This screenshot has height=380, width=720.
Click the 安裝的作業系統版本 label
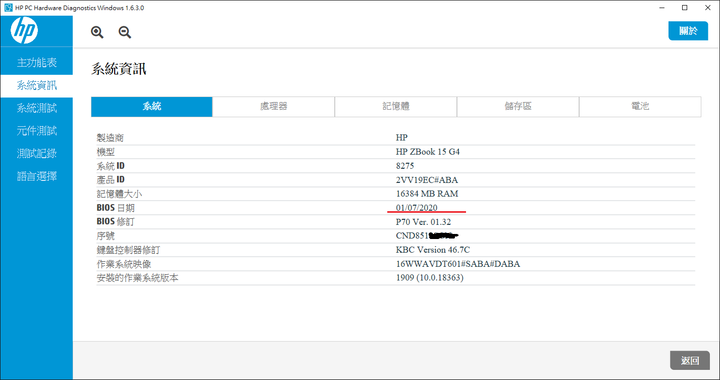click(137, 278)
